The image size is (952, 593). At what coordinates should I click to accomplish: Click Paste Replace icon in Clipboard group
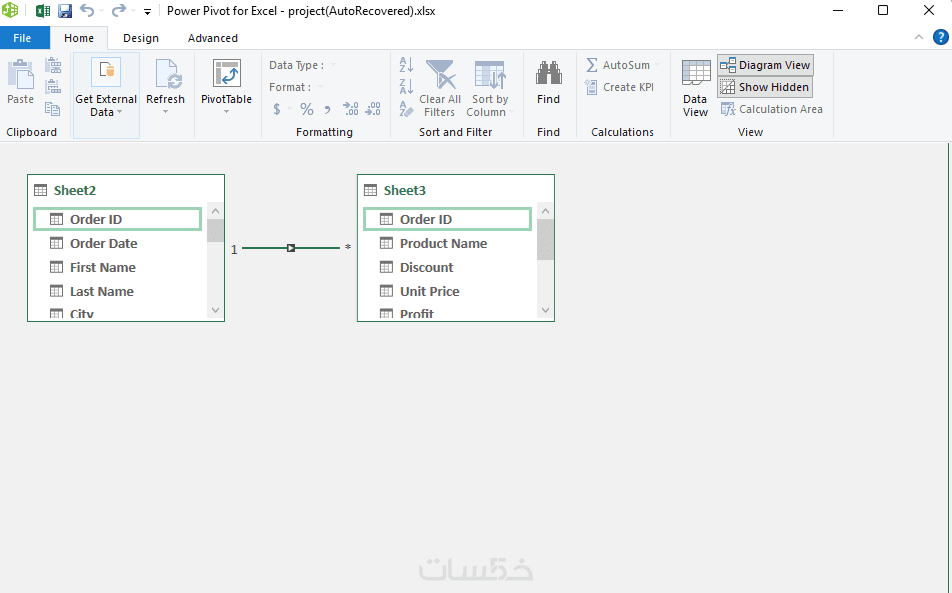click(x=53, y=87)
